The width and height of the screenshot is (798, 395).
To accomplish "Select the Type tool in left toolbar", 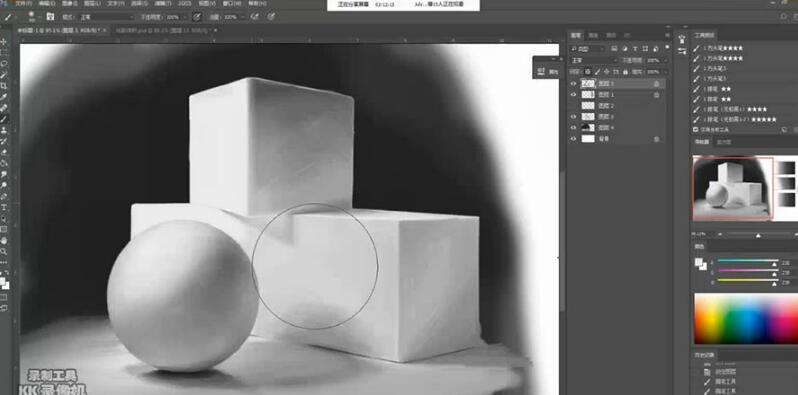I will [x=4, y=207].
